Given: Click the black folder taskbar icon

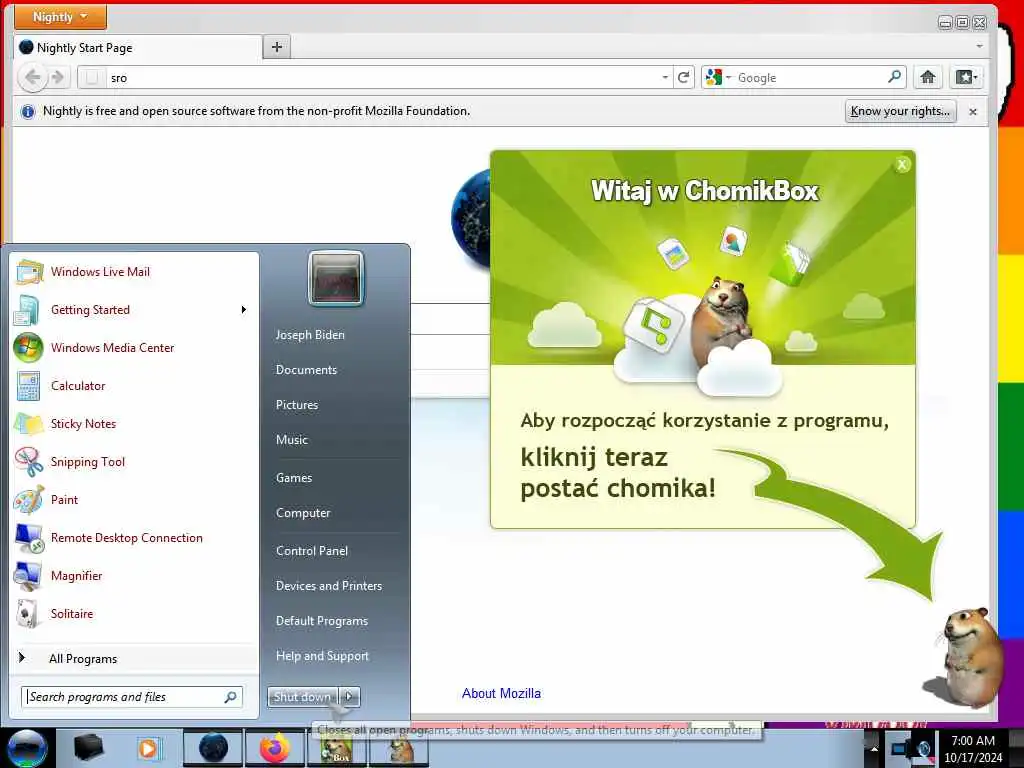Looking at the screenshot, I should [89, 748].
